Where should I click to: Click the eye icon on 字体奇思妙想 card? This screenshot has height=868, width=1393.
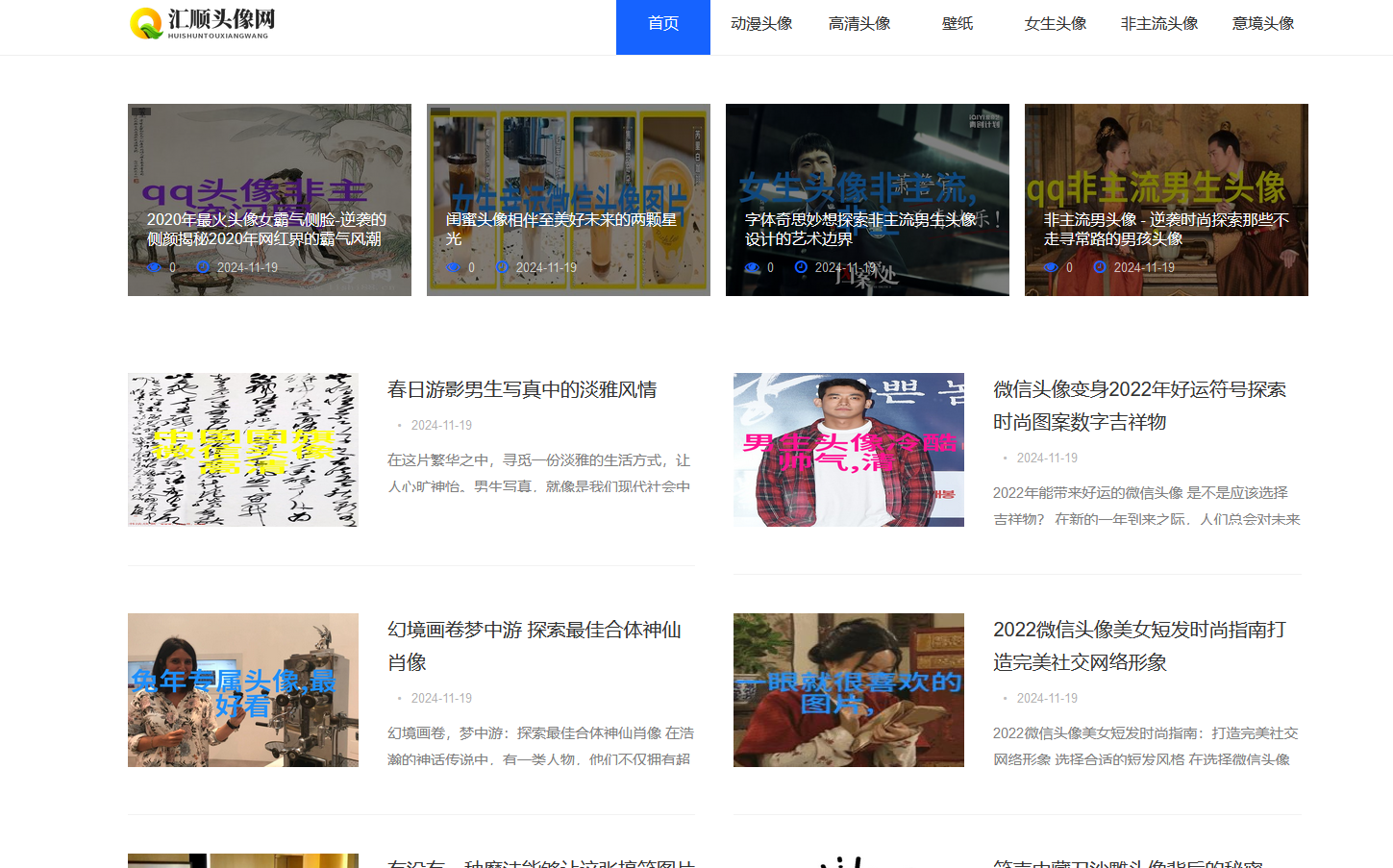752,267
